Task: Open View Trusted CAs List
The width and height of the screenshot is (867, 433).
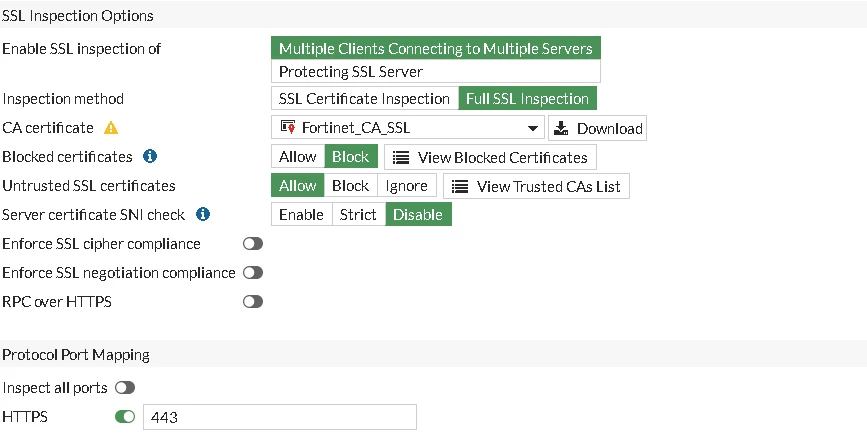Action: [536, 186]
